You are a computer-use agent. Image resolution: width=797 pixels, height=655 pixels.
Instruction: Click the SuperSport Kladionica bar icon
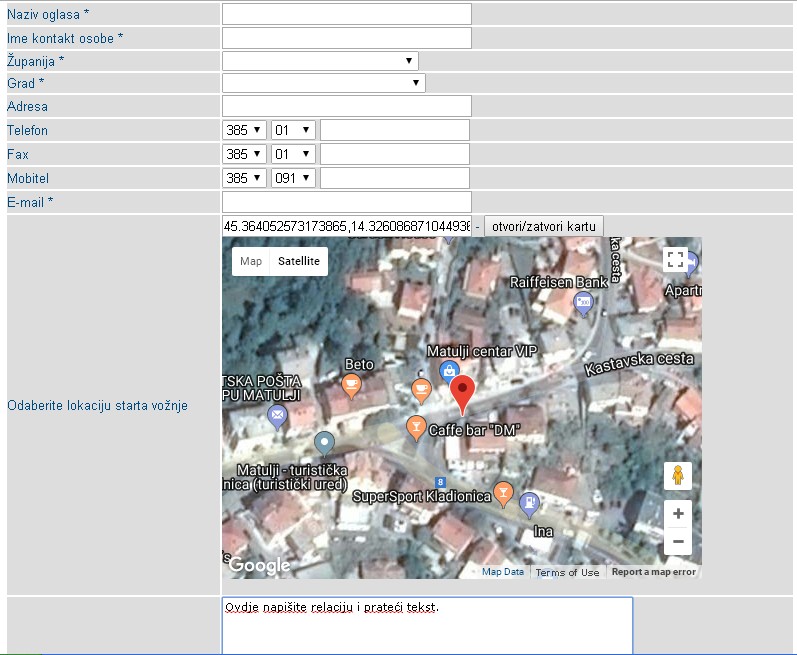tap(504, 493)
